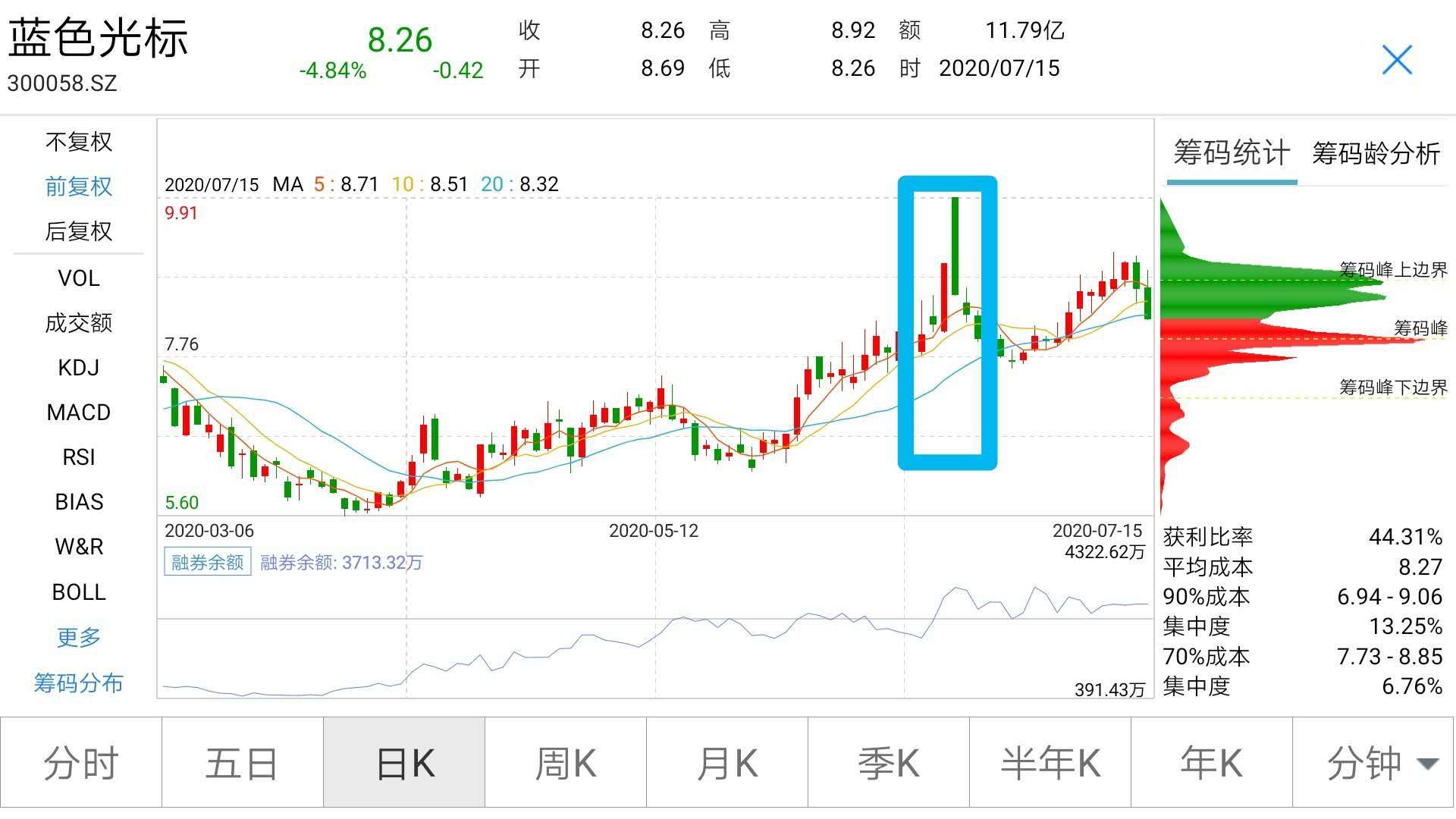The height and width of the screenshot is (819, 1456).
Task: Open the 分钟 minute interval dropdown
Action: pos(1373,763)
